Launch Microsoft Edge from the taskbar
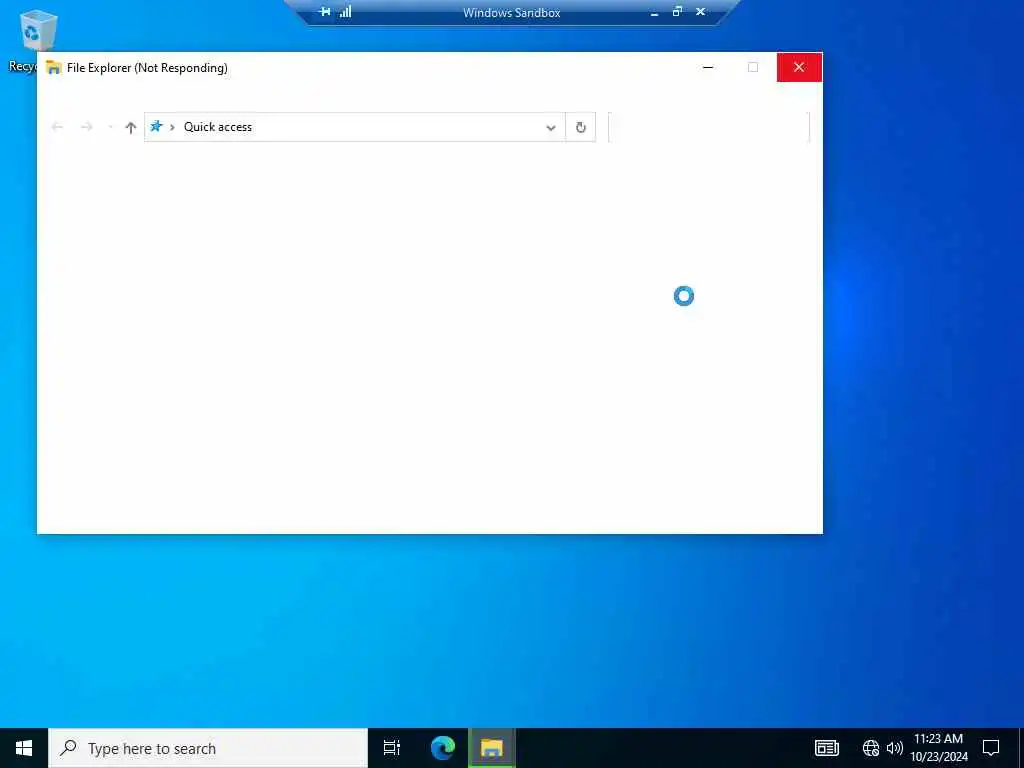 (443, 748)
